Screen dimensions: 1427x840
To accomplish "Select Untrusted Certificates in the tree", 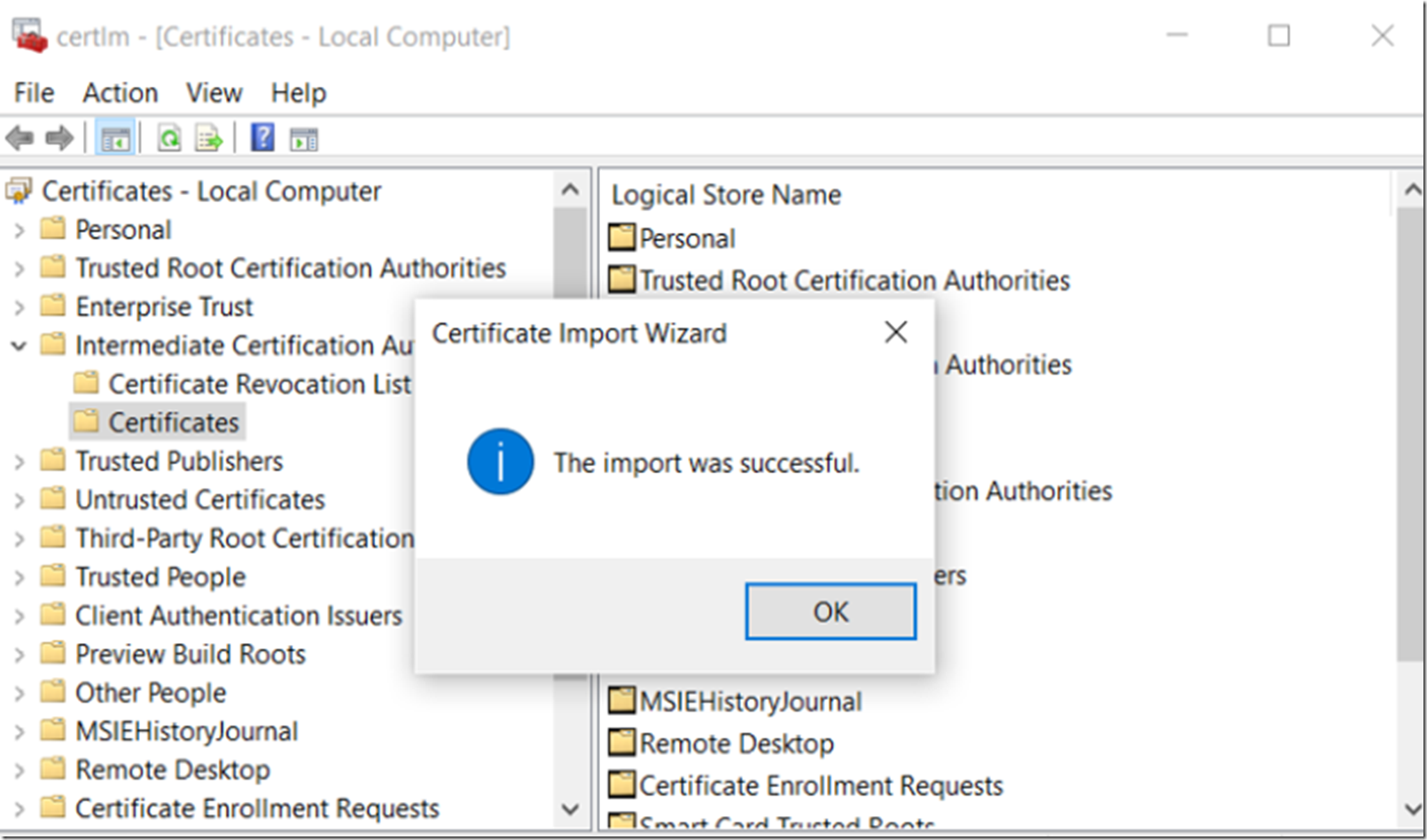I will (200, 500).
